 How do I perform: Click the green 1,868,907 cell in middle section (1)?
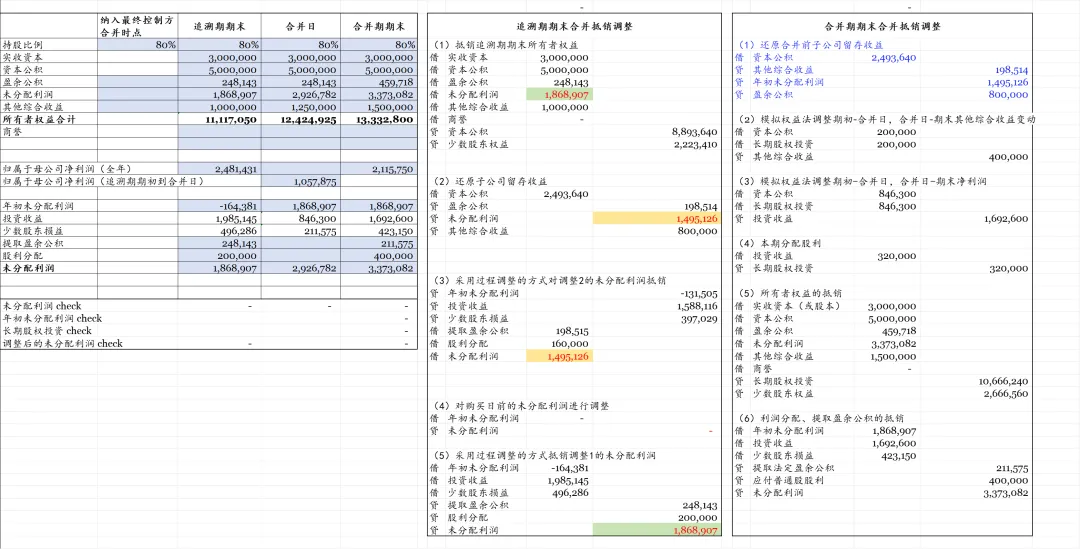tap(558, 94)
